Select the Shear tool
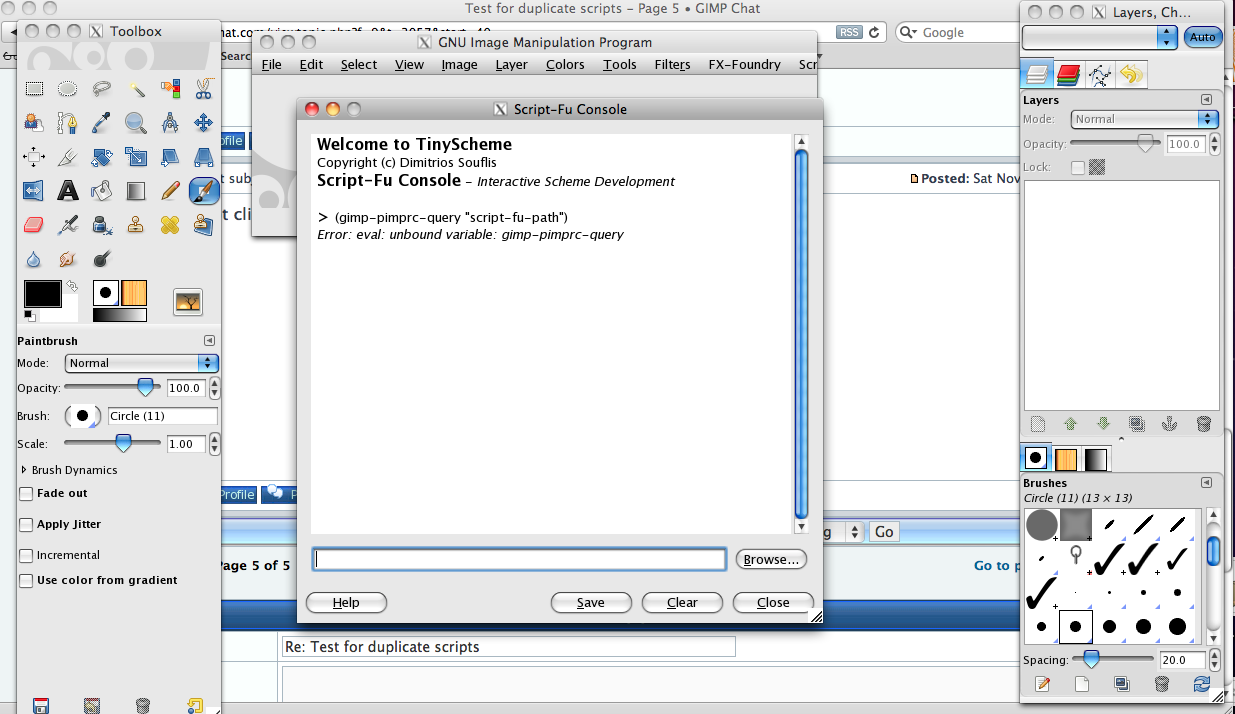Image resolution: width=1235 pixels, height=714 pixels. coord(170,157)
